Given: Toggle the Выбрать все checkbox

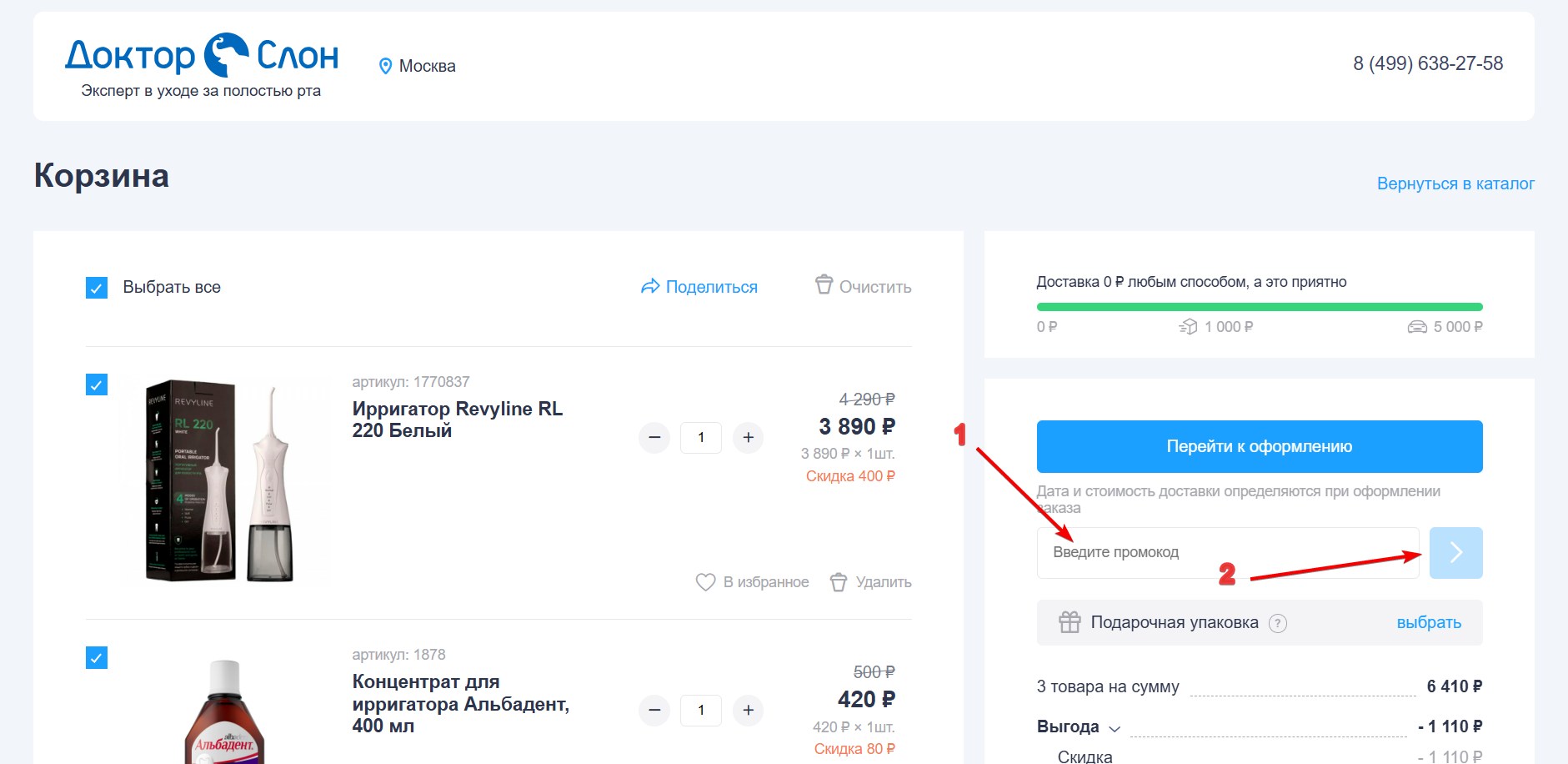Looking at the screenshot, I should pyautogui.click(x=97, y=288).
